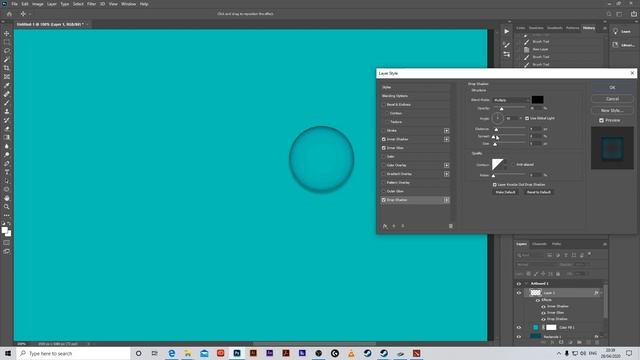The image size is (640, 360).
Task: Select the Rectangular Marquee tool
Action: (7, 42)
